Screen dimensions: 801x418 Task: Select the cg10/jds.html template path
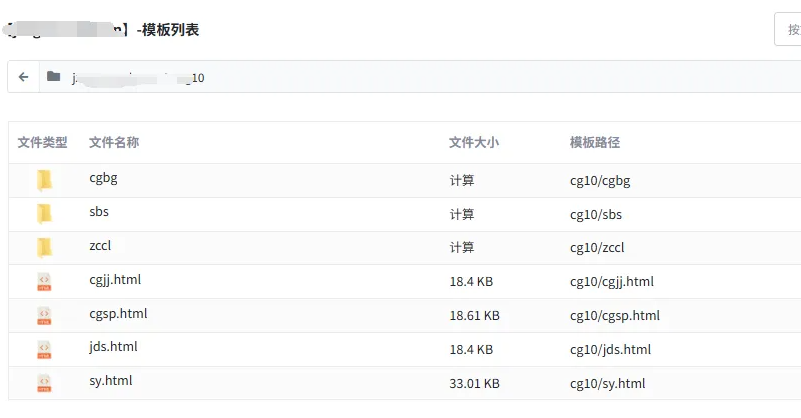610,350
